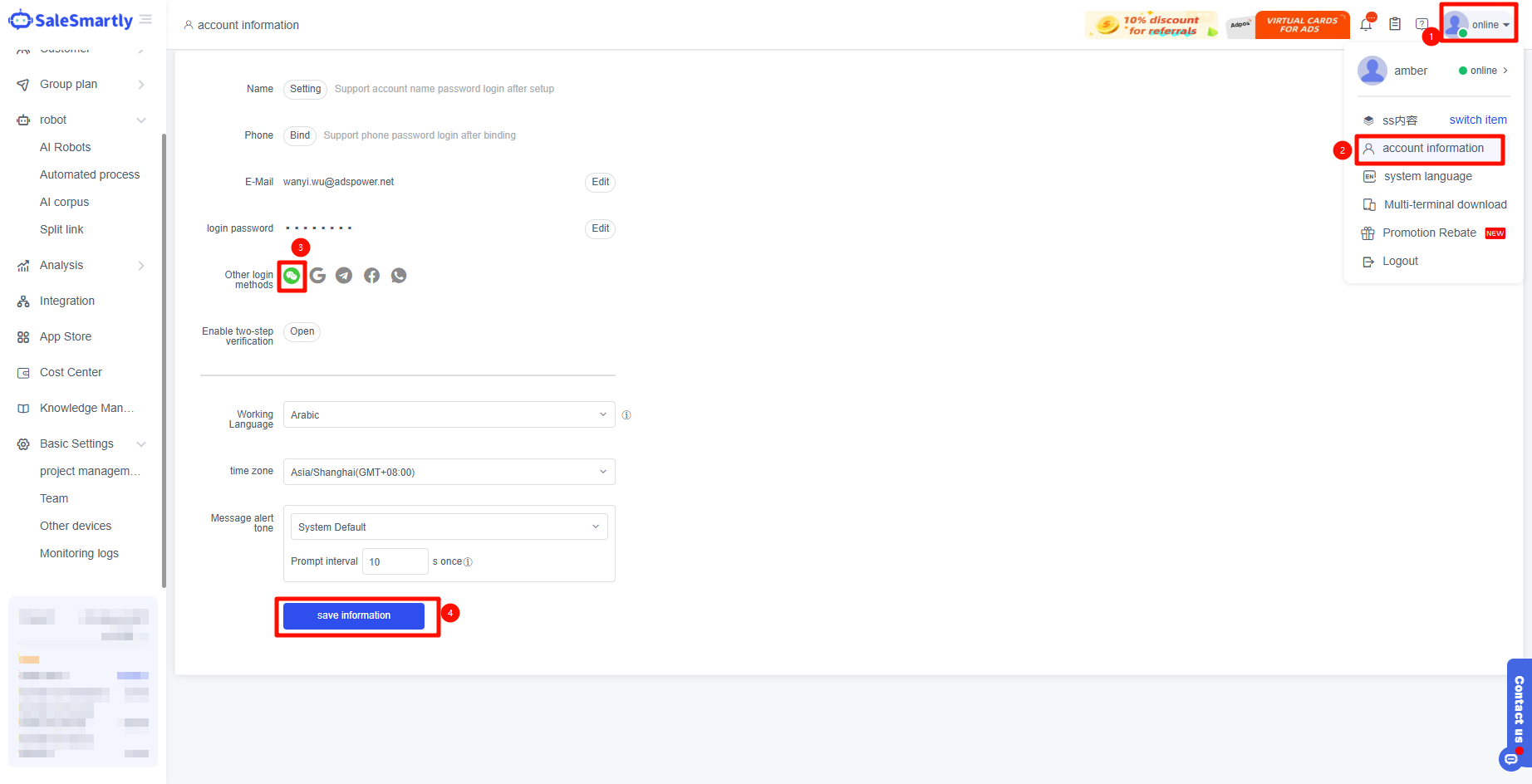Click the ss内容 project layers icon
Viewport: 1532px width, 784px height.
pyautogui.click(x=1368, y=120)
